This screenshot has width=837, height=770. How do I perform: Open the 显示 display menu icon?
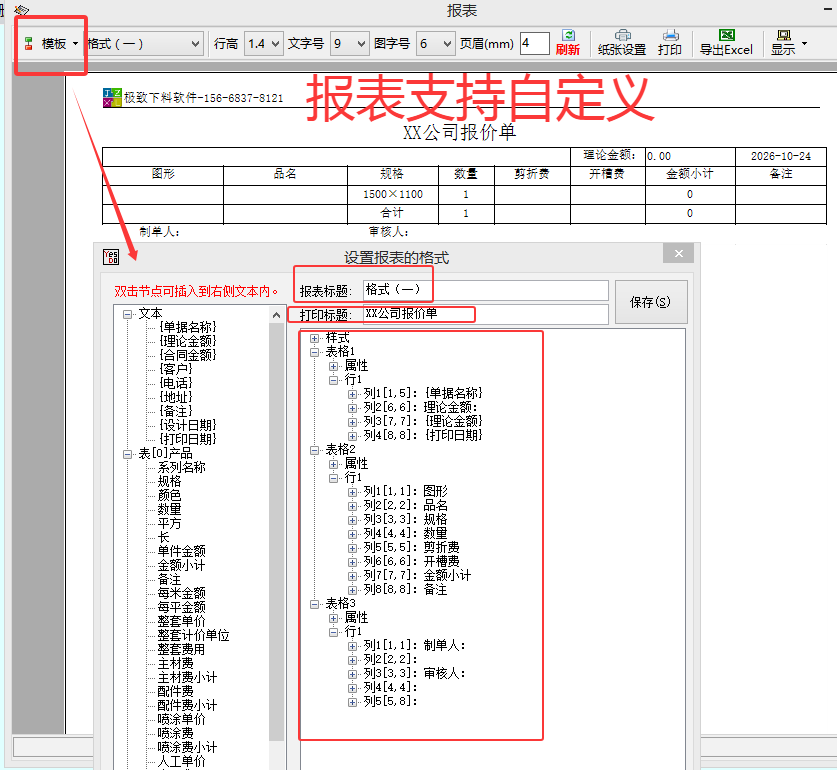[x=784, y=36]
